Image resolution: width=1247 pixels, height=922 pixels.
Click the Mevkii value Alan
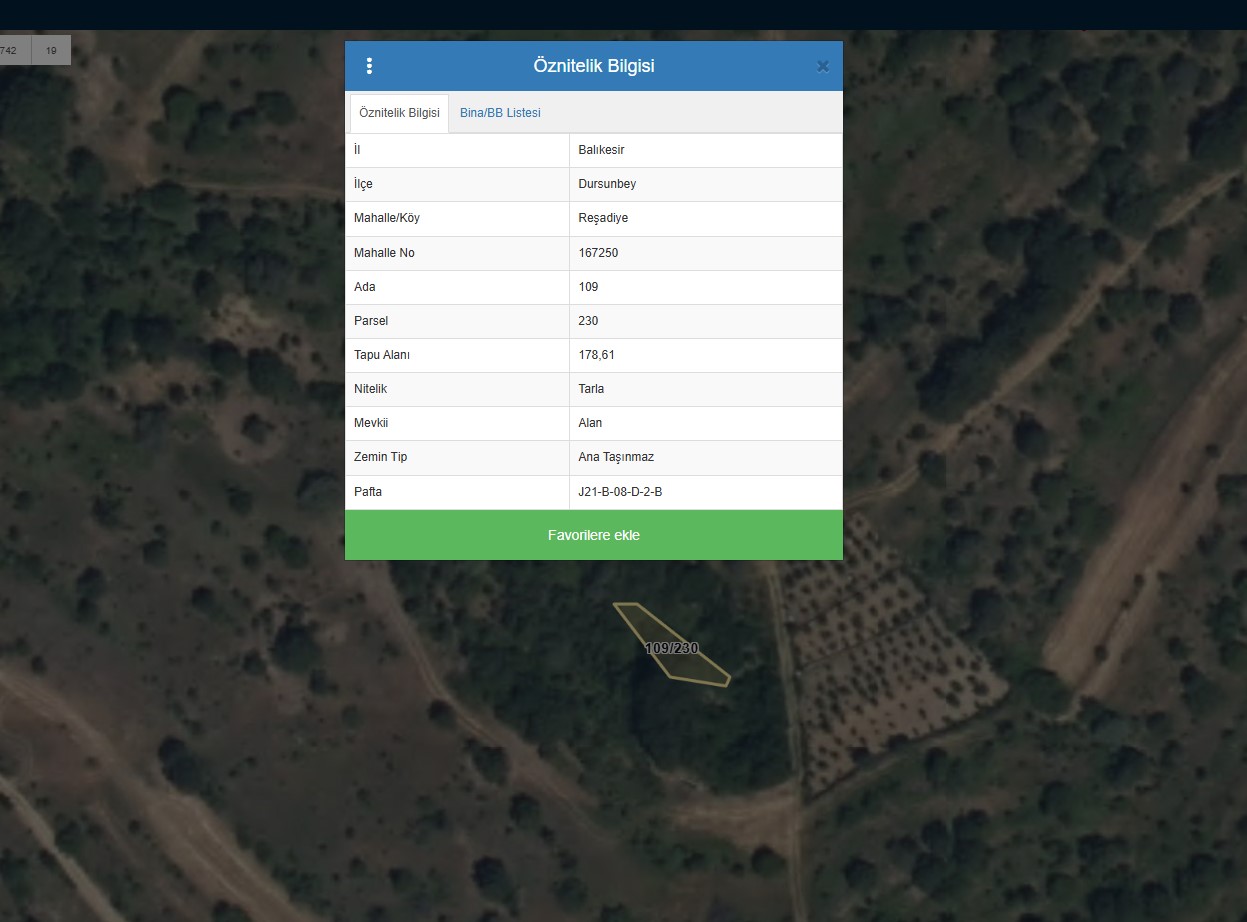click(x=590, y=423)
